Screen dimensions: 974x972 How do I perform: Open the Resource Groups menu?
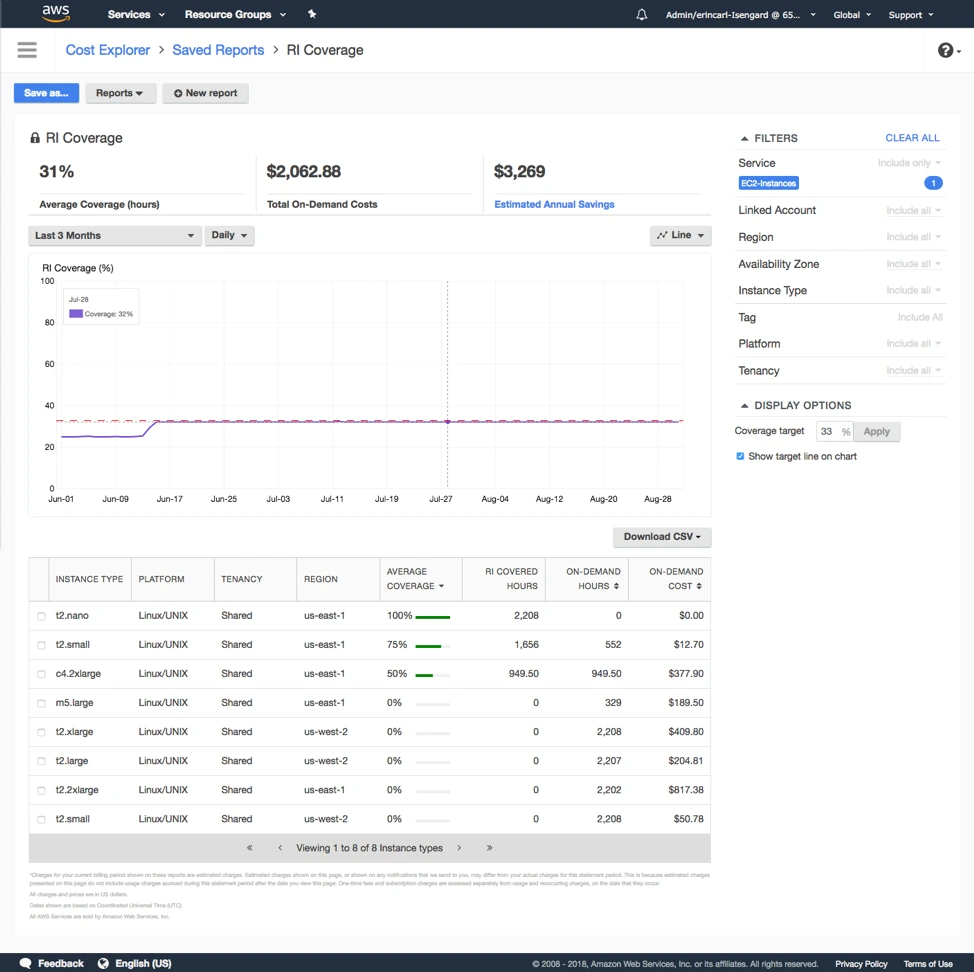pyautogui.click(x=227, y=14)
